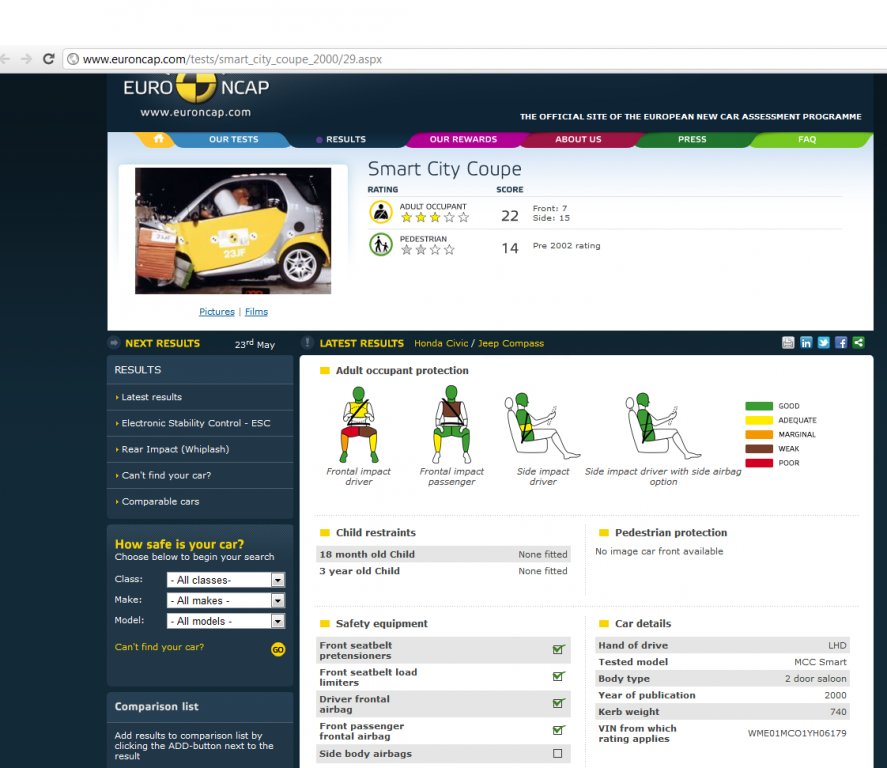
Task: Click the NEXT RESULTS heading
Action: (x=162, y=343)
